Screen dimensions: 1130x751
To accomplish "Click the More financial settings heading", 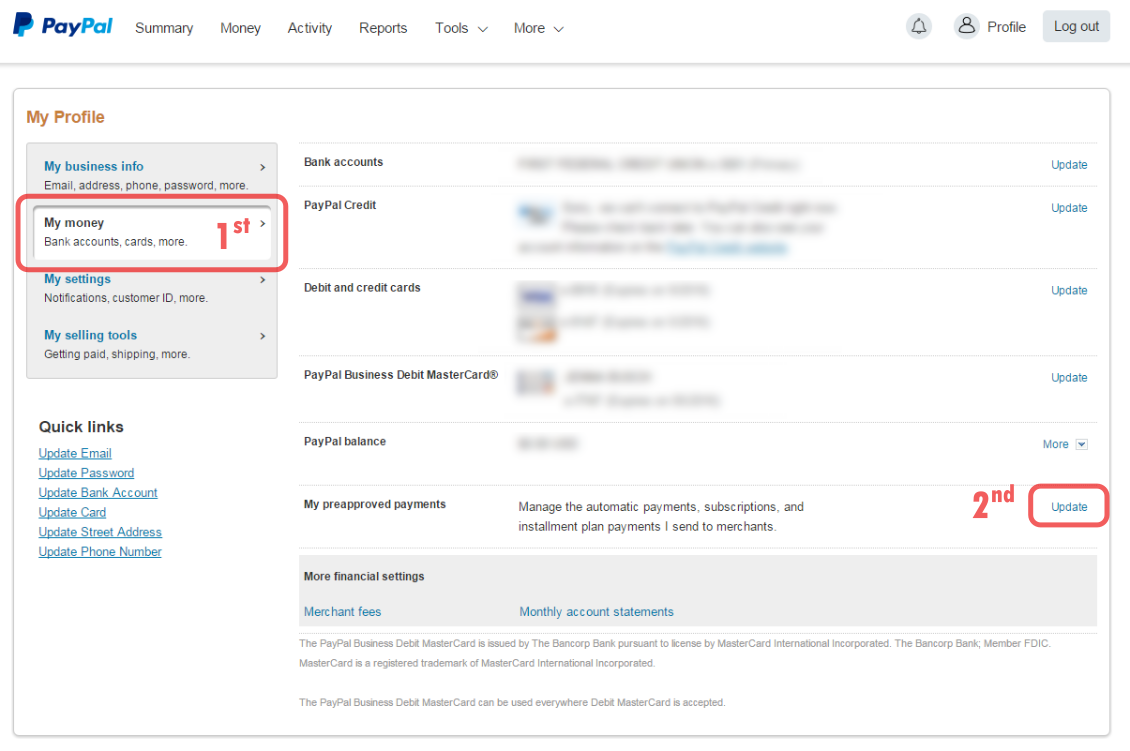I will click(364, 577).
